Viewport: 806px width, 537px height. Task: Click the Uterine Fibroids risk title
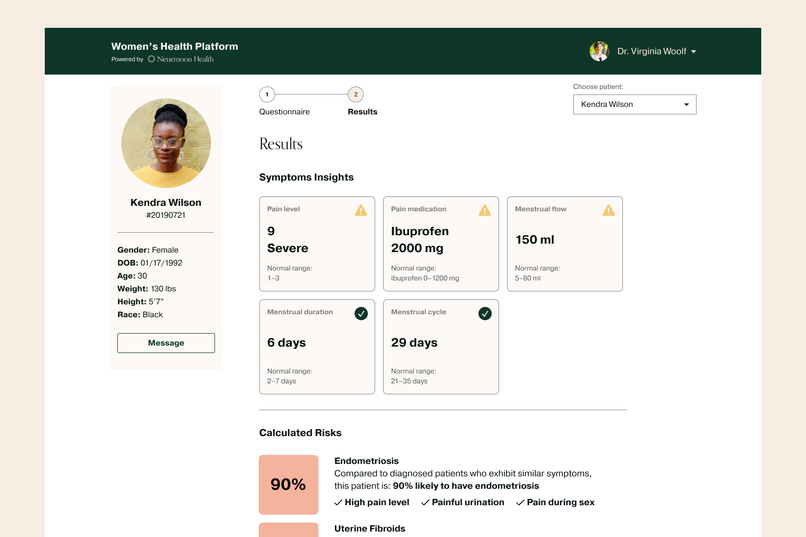[x=370, y=529]
